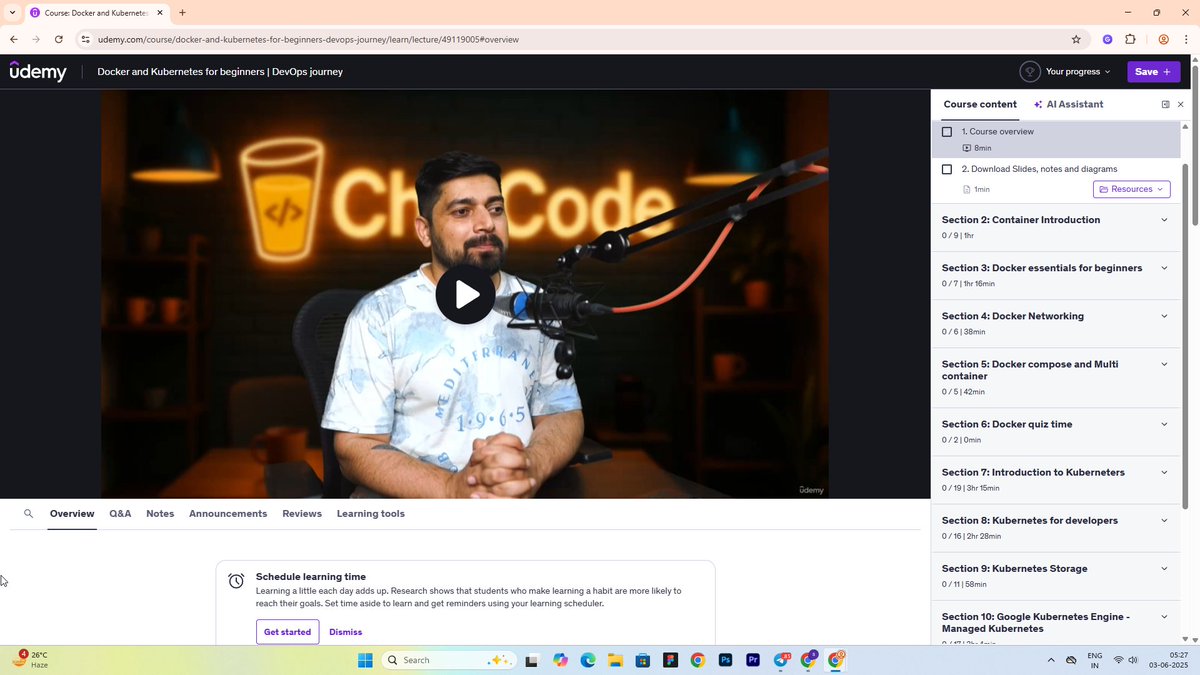Bookmark this page with star icon
This screenshot has height=675, width=1200.
click(1076, 40)
